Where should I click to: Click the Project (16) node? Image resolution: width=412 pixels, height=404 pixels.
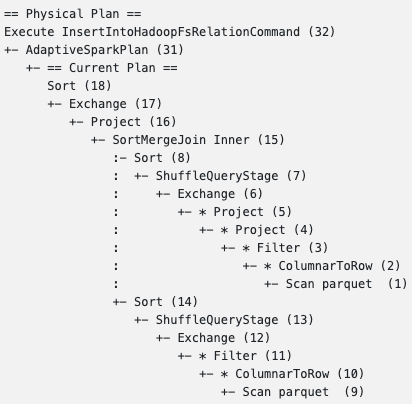click(133, 122)
